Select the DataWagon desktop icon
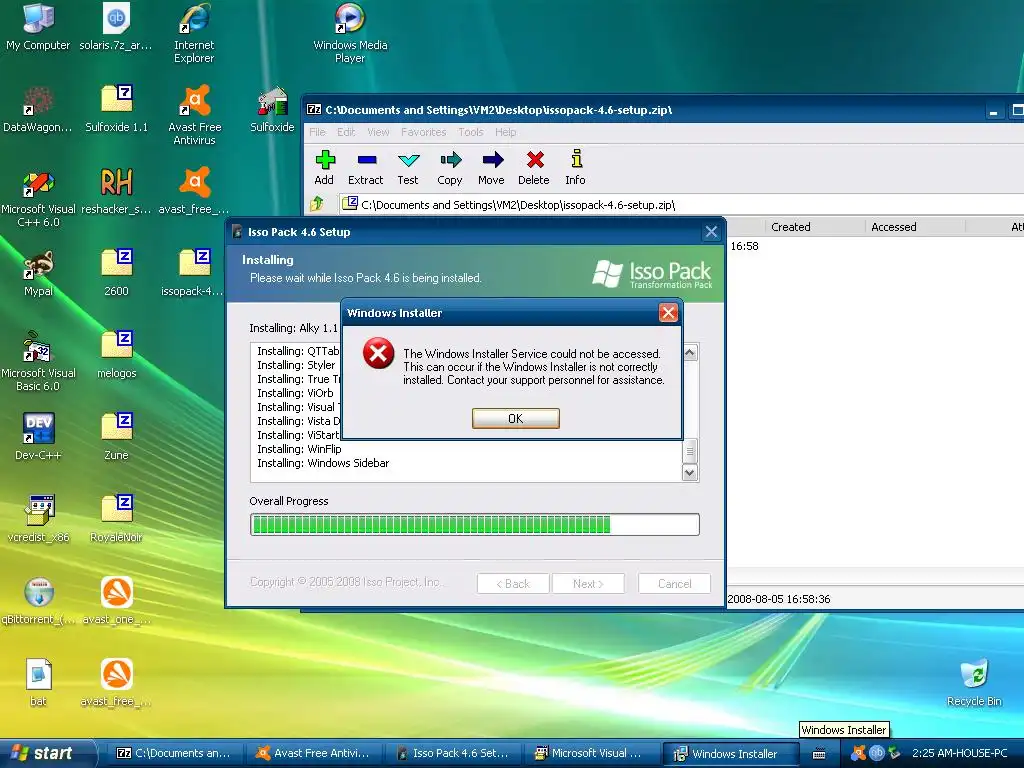Screen dimensions: 1024x768 38,109
